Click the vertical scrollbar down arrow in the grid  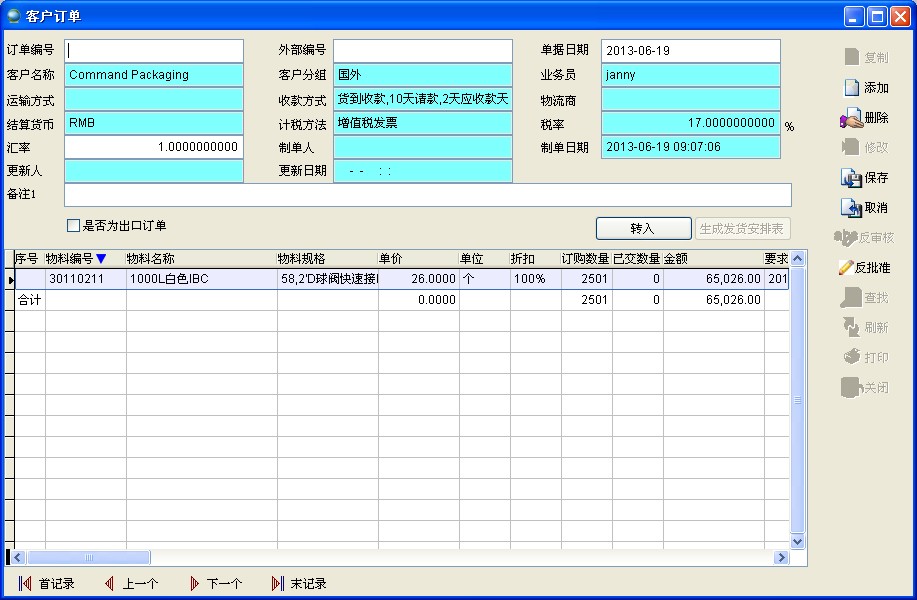[798, 541]
